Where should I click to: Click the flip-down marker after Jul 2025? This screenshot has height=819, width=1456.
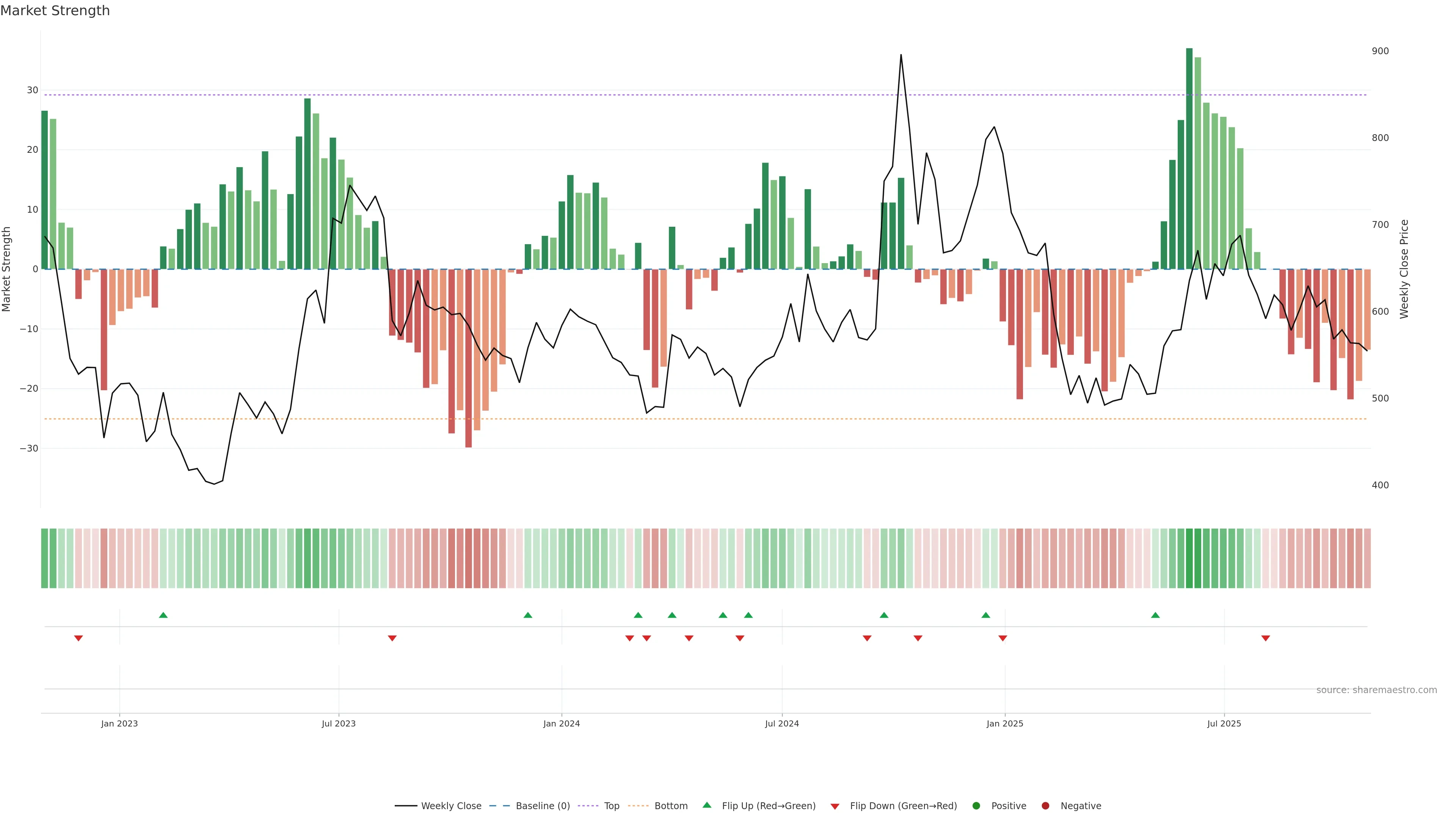(x=1266, y=638)
